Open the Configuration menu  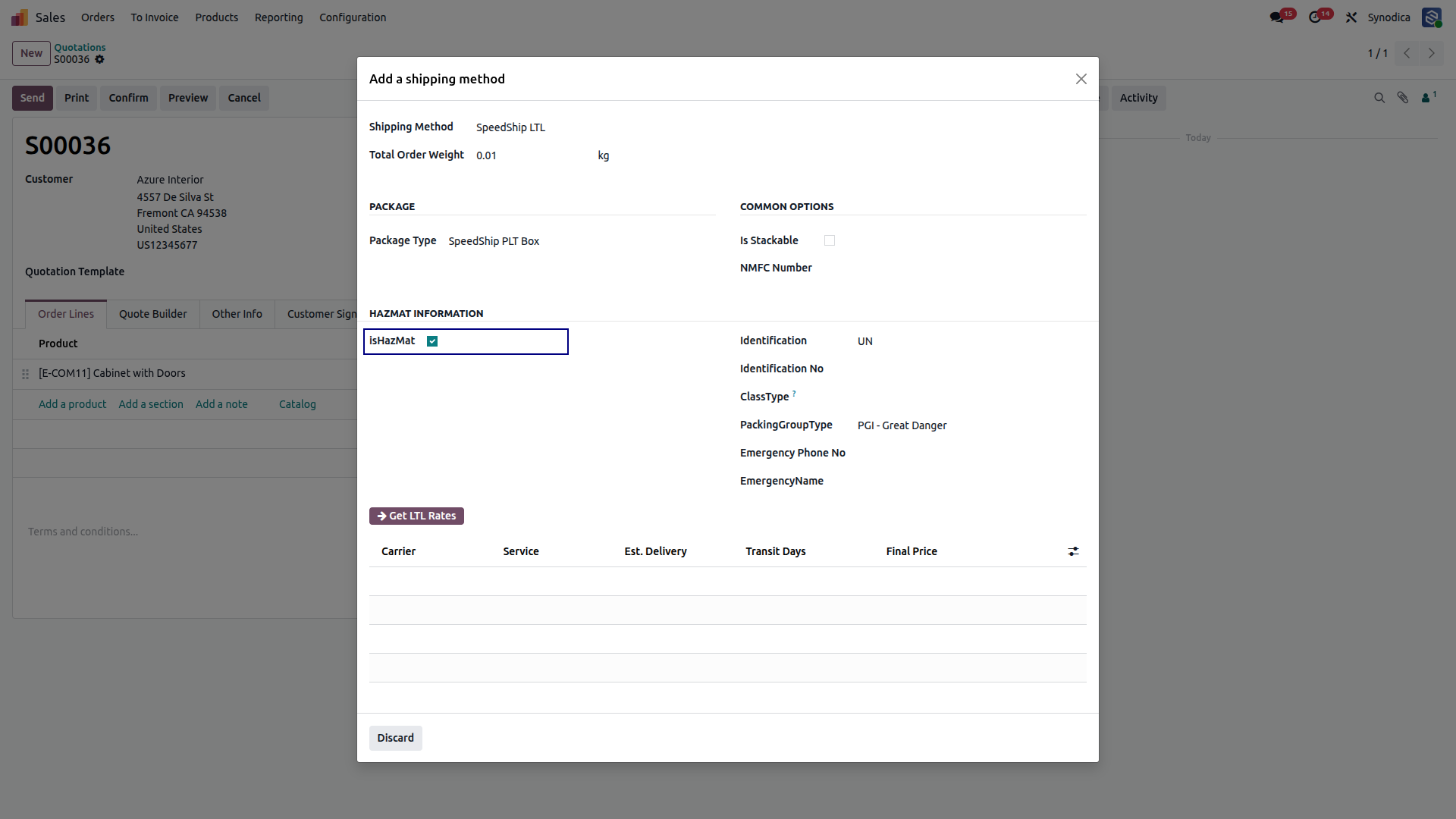pyautogui.click(x=353, y=17)
